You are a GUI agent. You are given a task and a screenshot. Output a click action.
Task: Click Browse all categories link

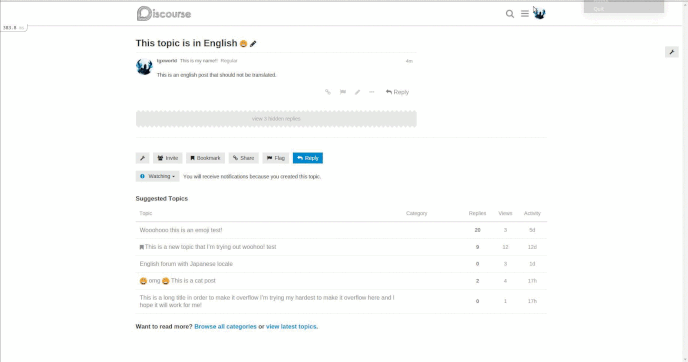(225, 326)
